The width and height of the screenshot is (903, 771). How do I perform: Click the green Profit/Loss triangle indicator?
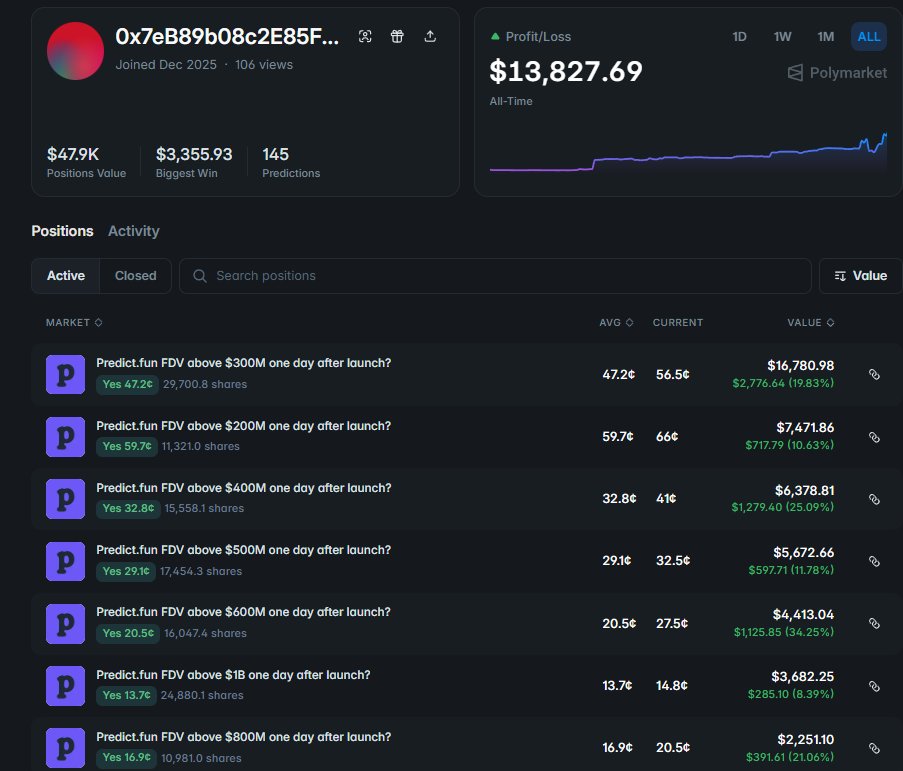(x=495, y=36)
